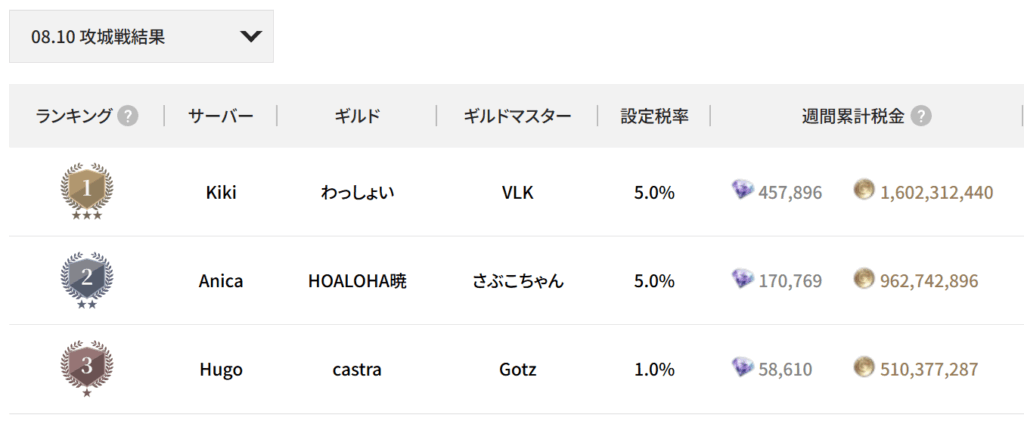Click the diamond icon next to 58,610
1024x427 pixels.
[x=743, y=368]
